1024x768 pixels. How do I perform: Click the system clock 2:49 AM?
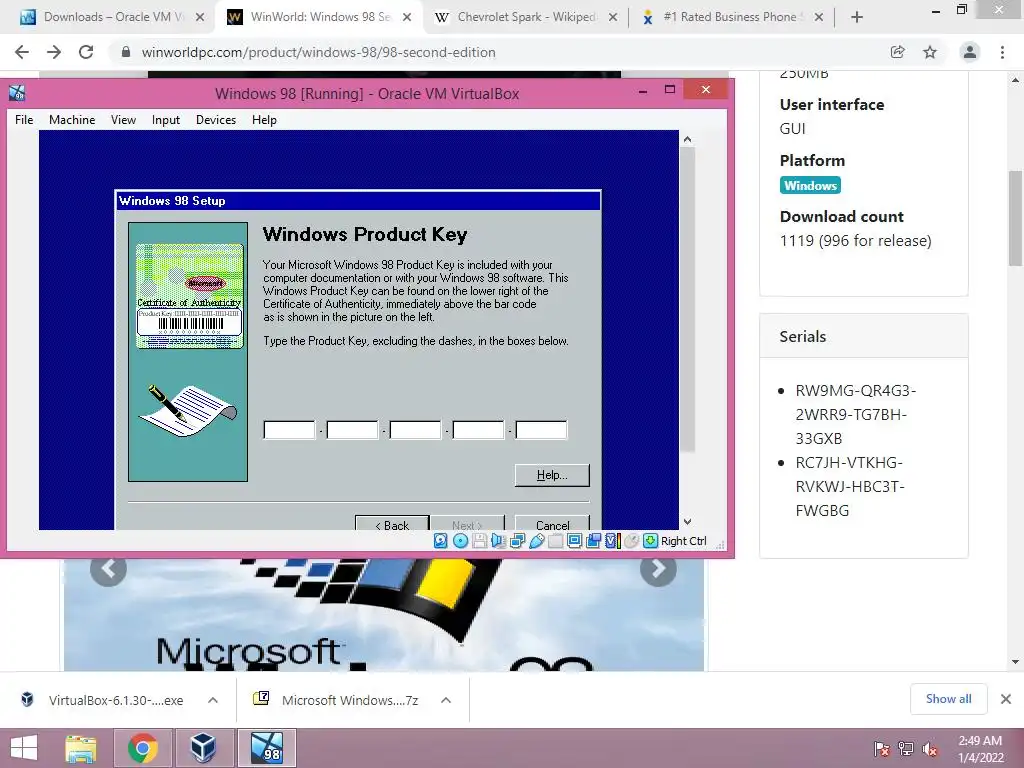[980, 741]
